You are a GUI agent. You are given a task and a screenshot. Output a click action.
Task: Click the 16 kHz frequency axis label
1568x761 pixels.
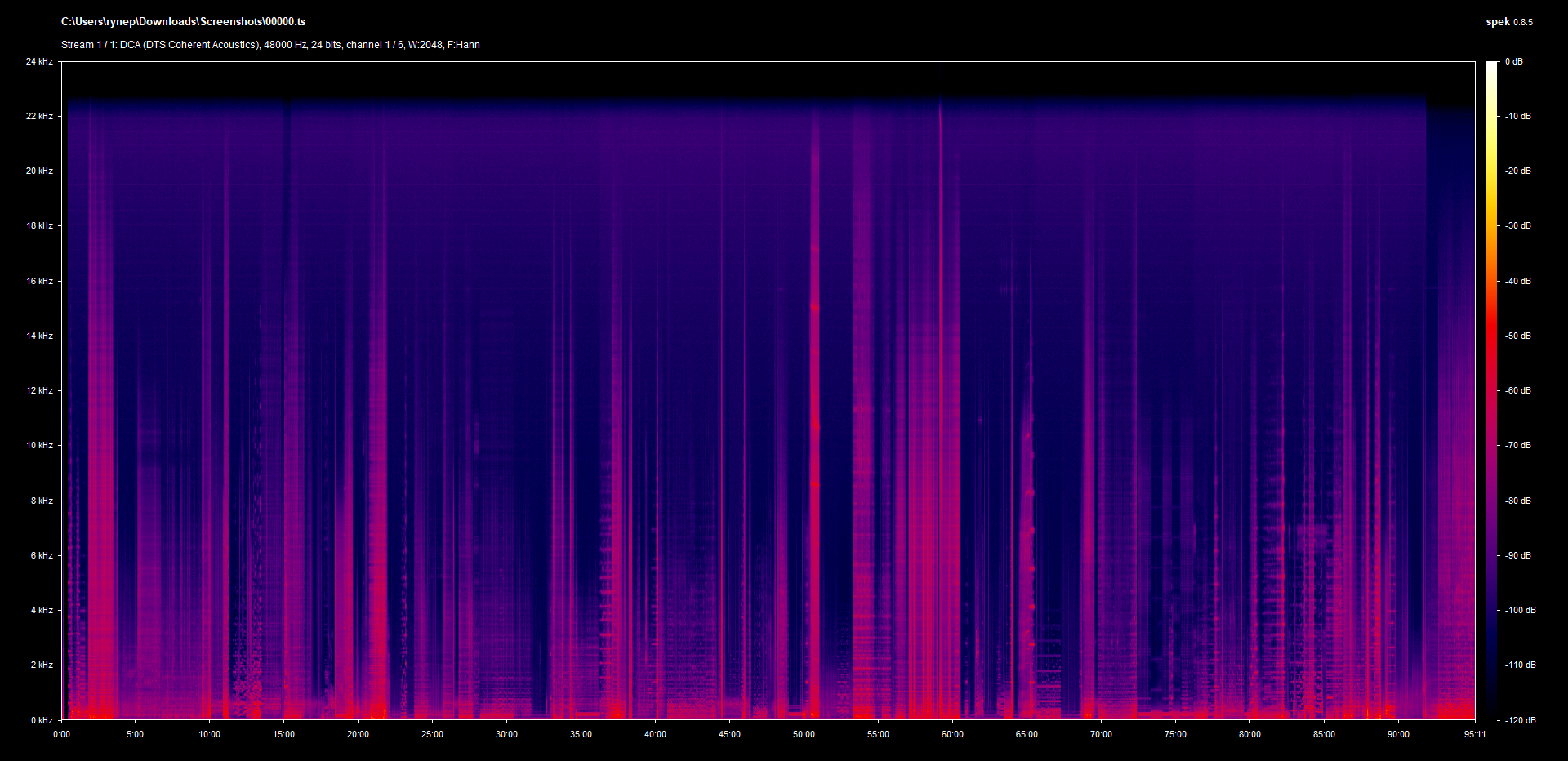[x=39, y=281]
